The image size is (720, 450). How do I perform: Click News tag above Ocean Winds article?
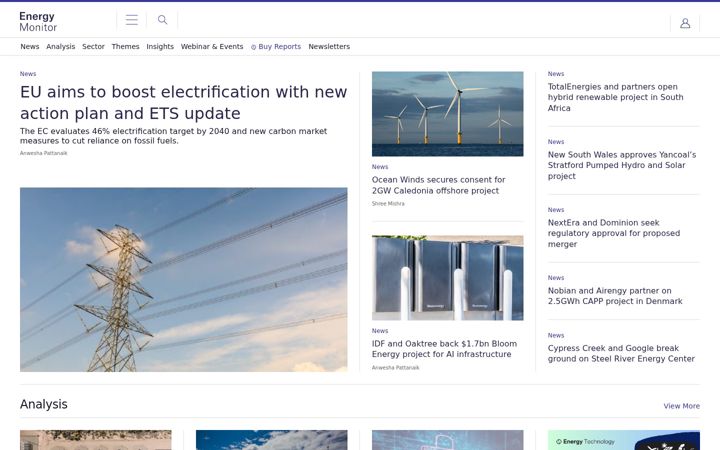pos(380,167)
